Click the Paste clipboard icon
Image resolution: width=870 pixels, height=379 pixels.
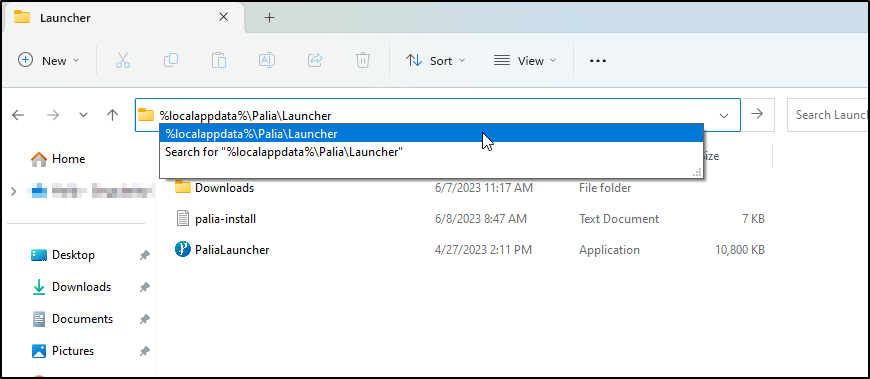219,60
